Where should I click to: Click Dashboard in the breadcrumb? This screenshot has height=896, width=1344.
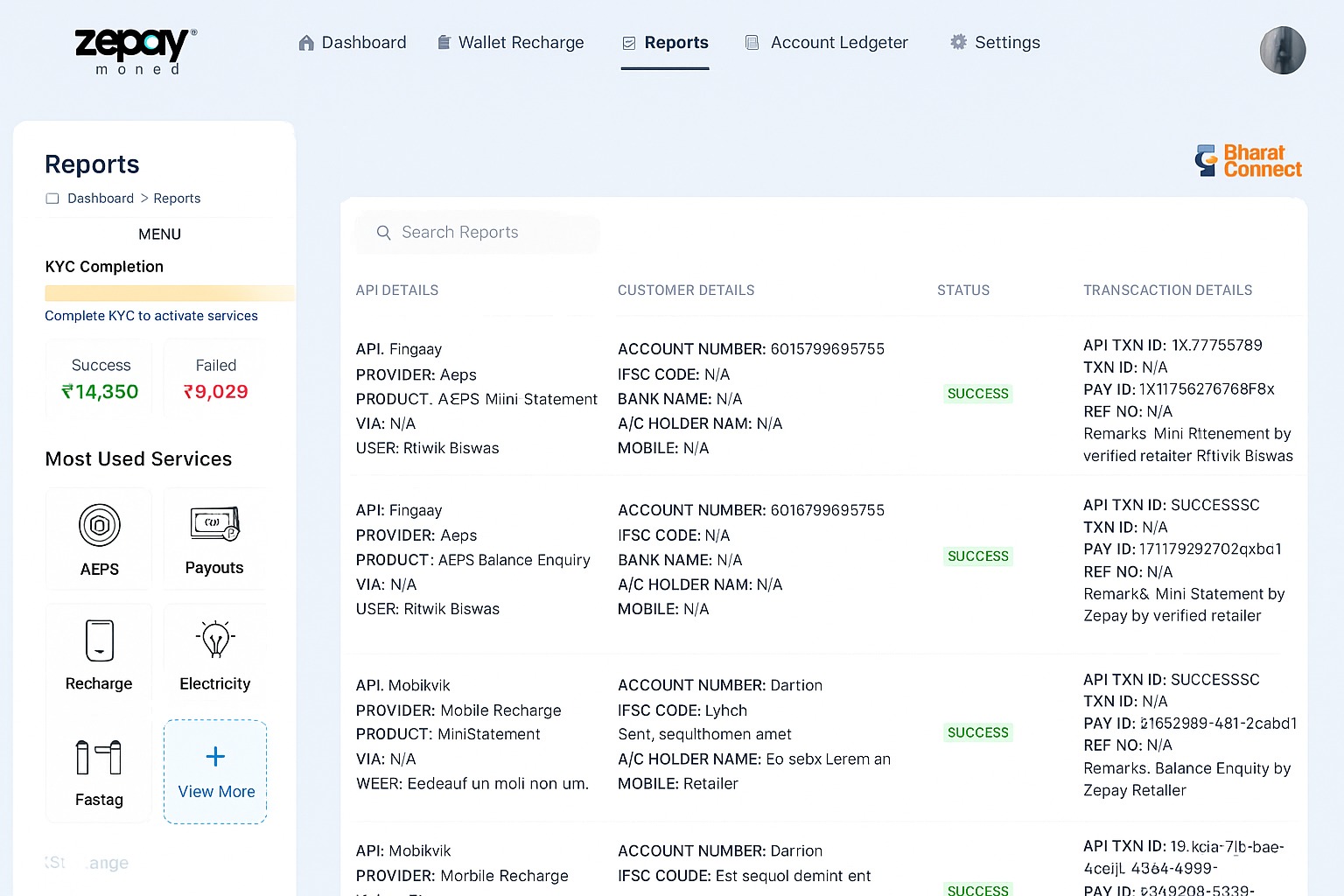[x=101, y=199]
